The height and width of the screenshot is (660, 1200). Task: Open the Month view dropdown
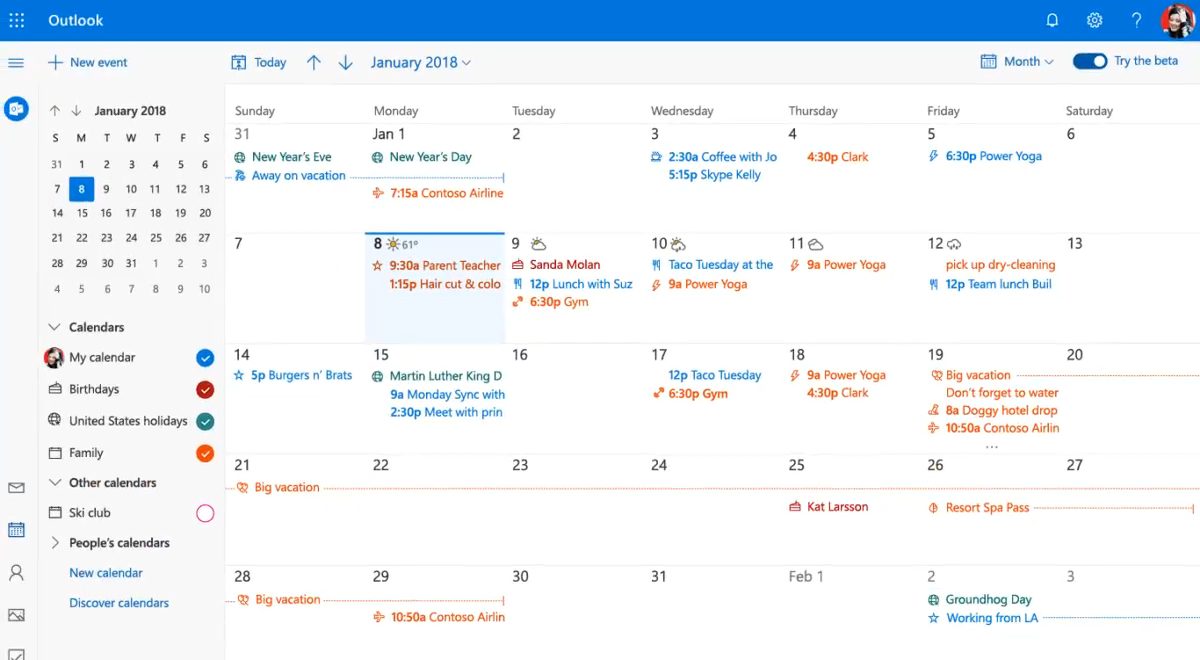pyautogui.click(x=1017, y=62)
